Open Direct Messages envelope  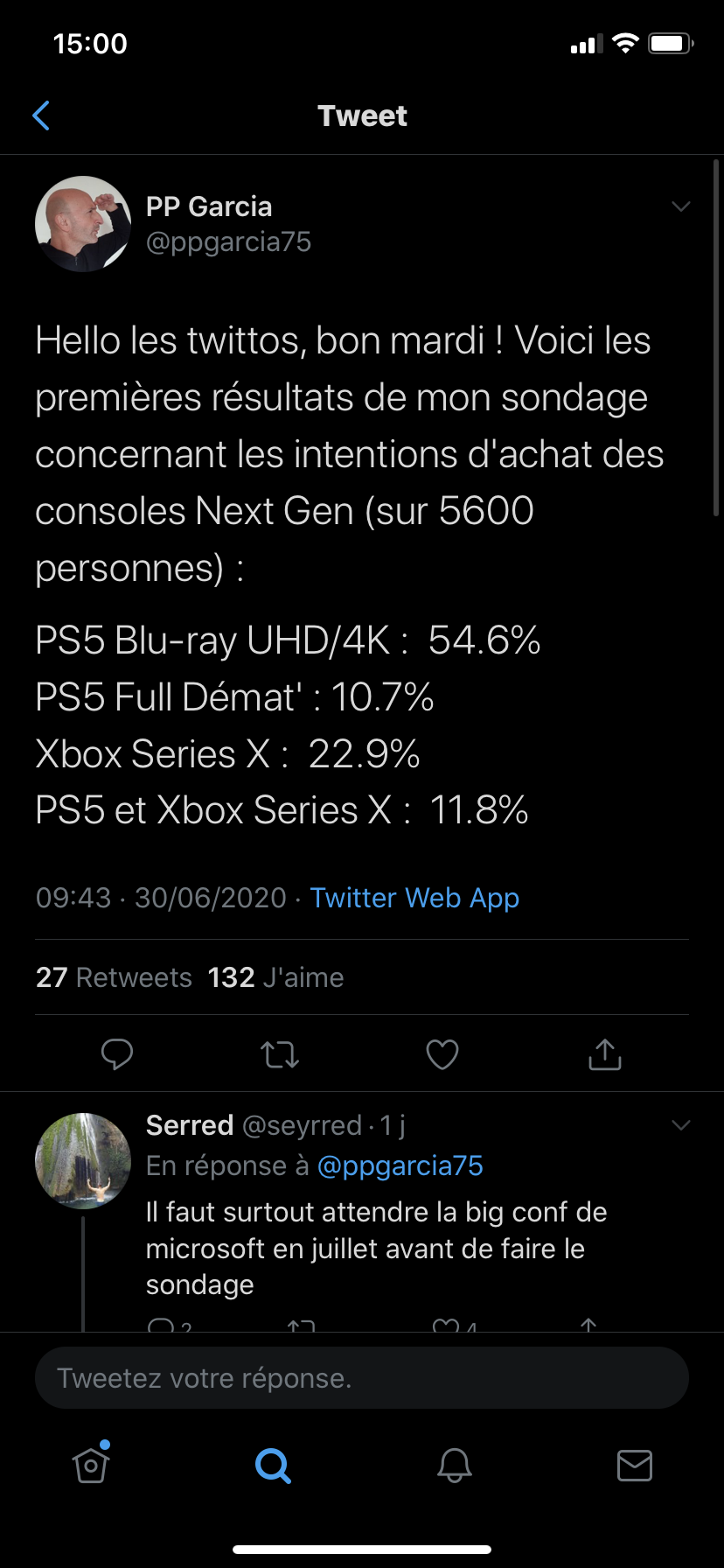coord(635,1465)
